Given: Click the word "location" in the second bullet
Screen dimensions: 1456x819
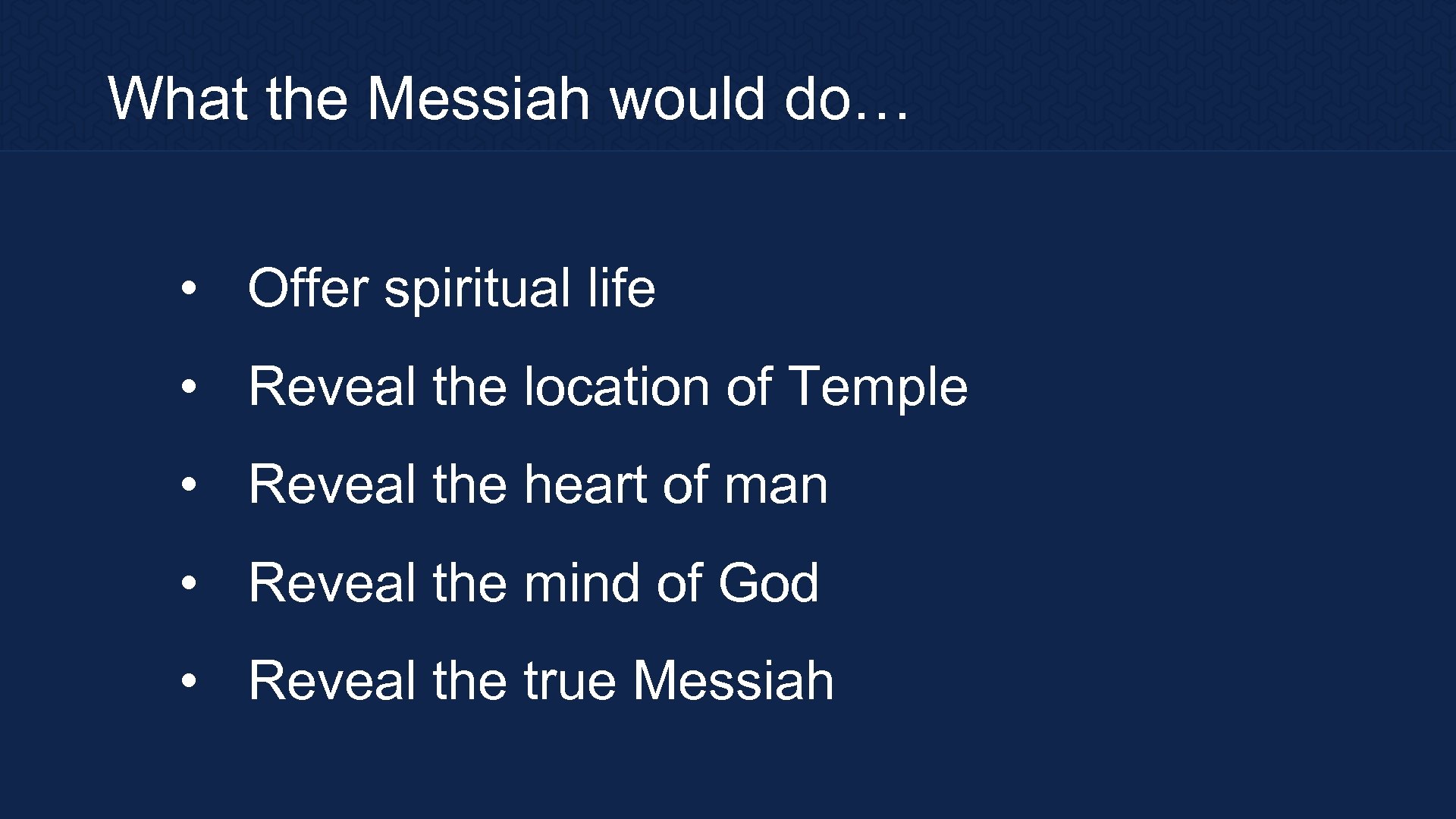Looking at the screenshot, I should pos(617,387).
